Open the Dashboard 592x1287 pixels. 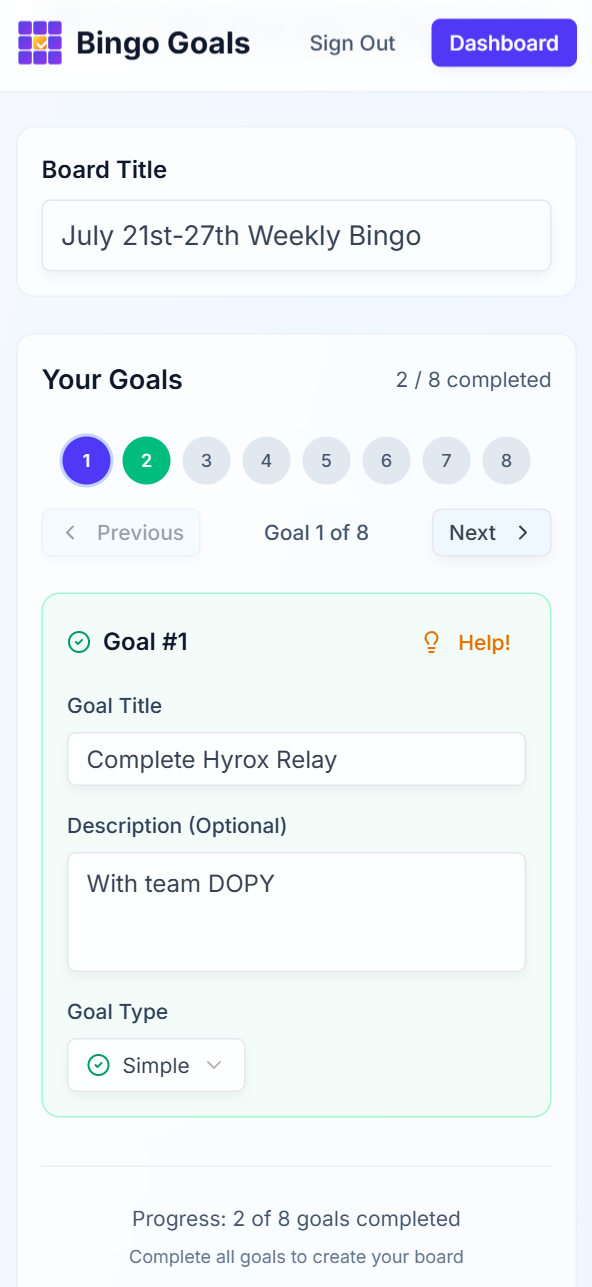tap(504, 43)
